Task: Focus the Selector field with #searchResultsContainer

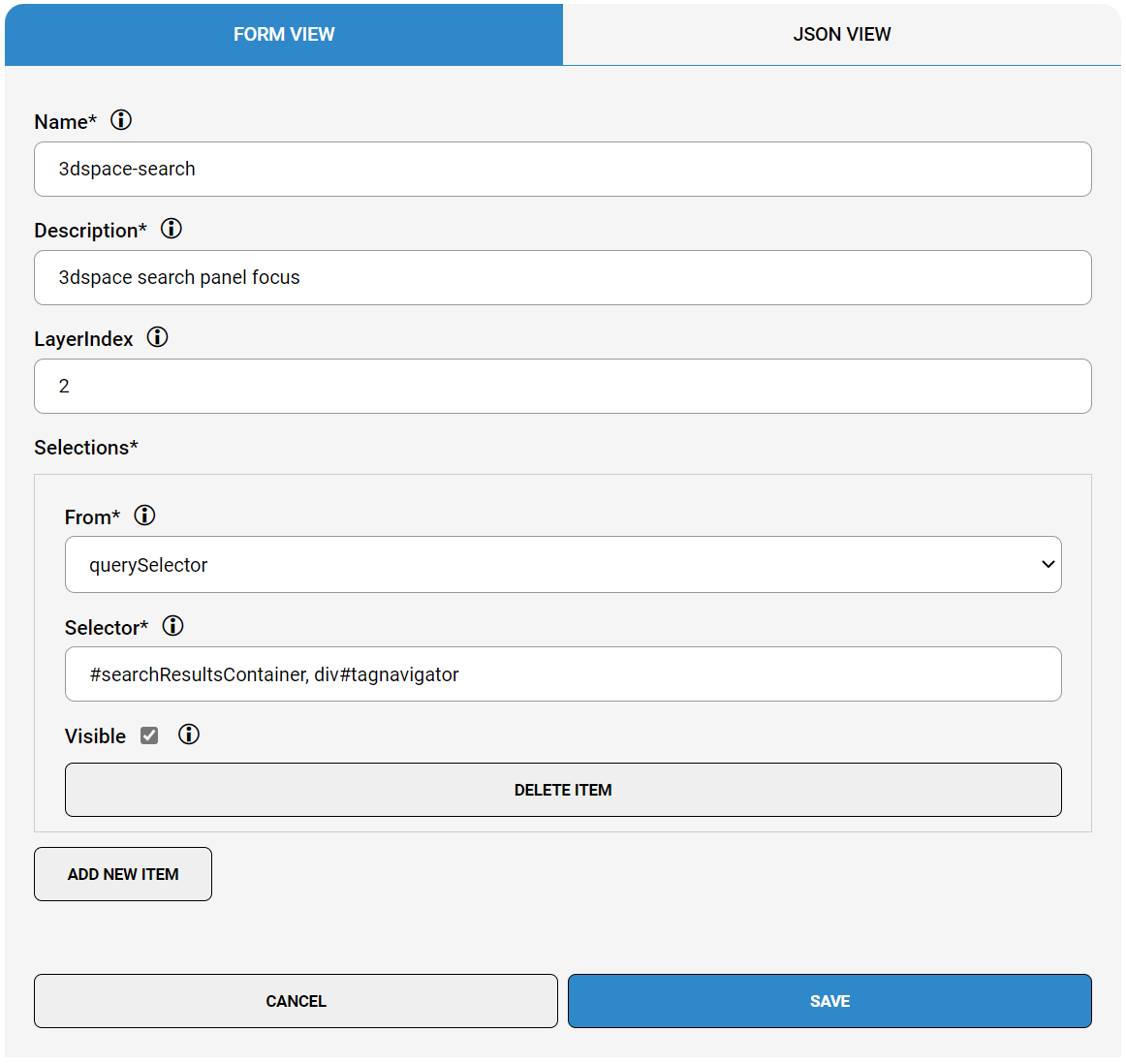Action: (563, 674)
